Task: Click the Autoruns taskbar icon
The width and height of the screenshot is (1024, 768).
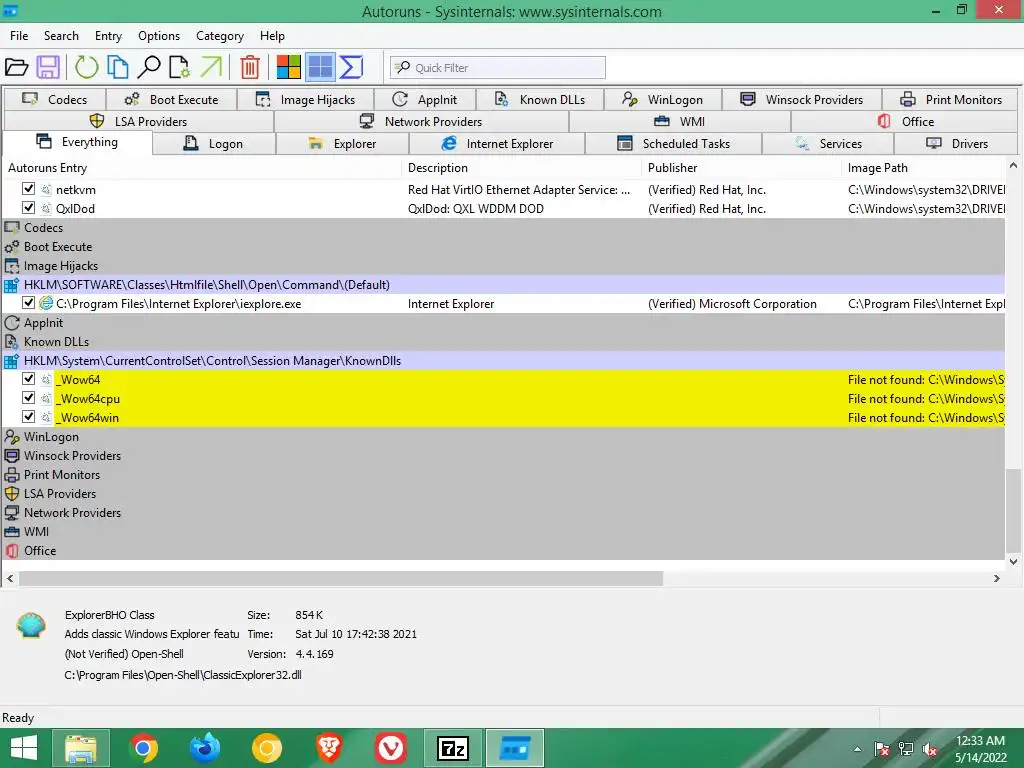Action: (x=515, y=748)
